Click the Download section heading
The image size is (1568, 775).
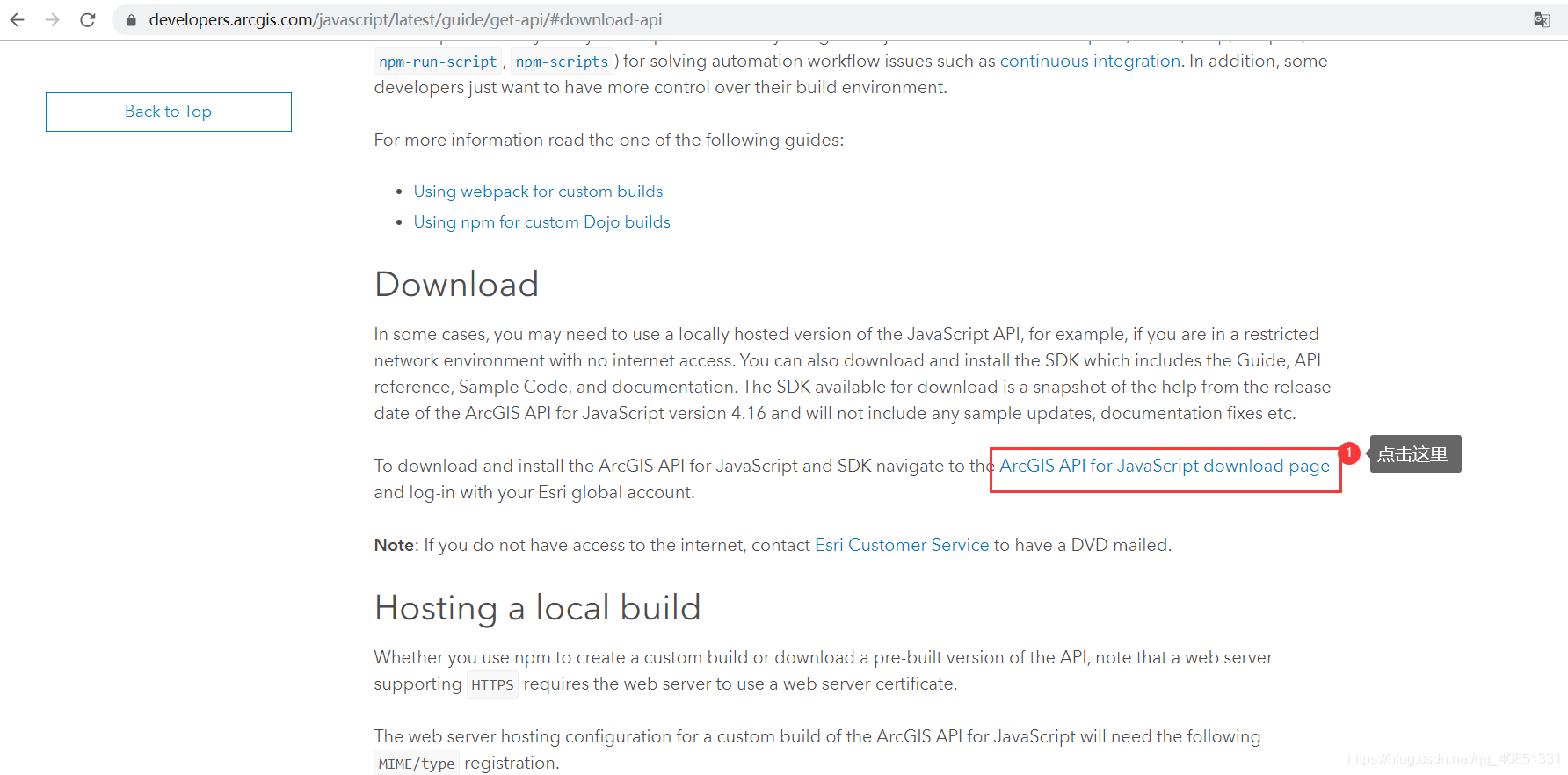[x=456, y=285]
